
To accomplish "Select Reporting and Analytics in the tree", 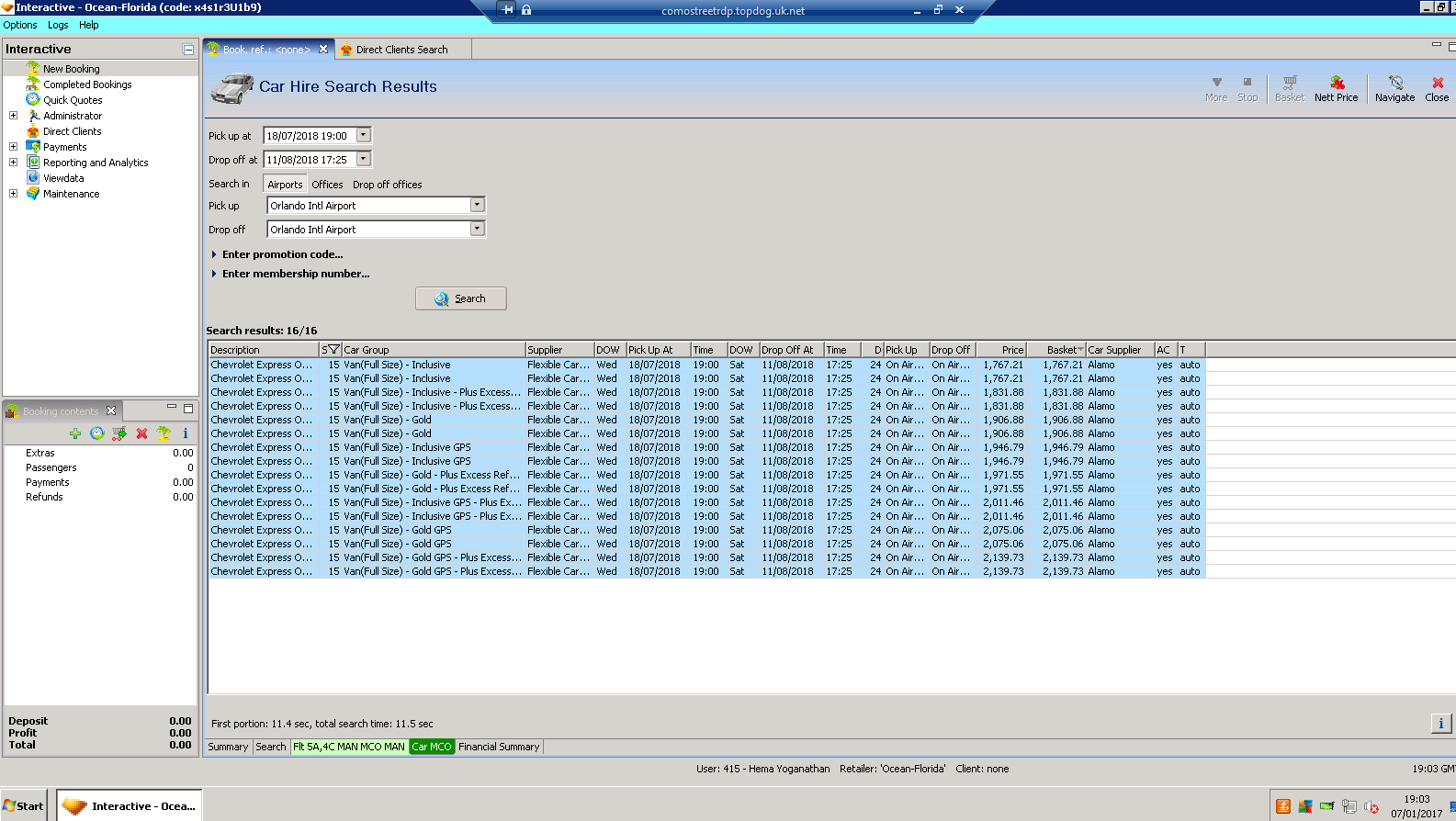I will click(x=96, y=163).
